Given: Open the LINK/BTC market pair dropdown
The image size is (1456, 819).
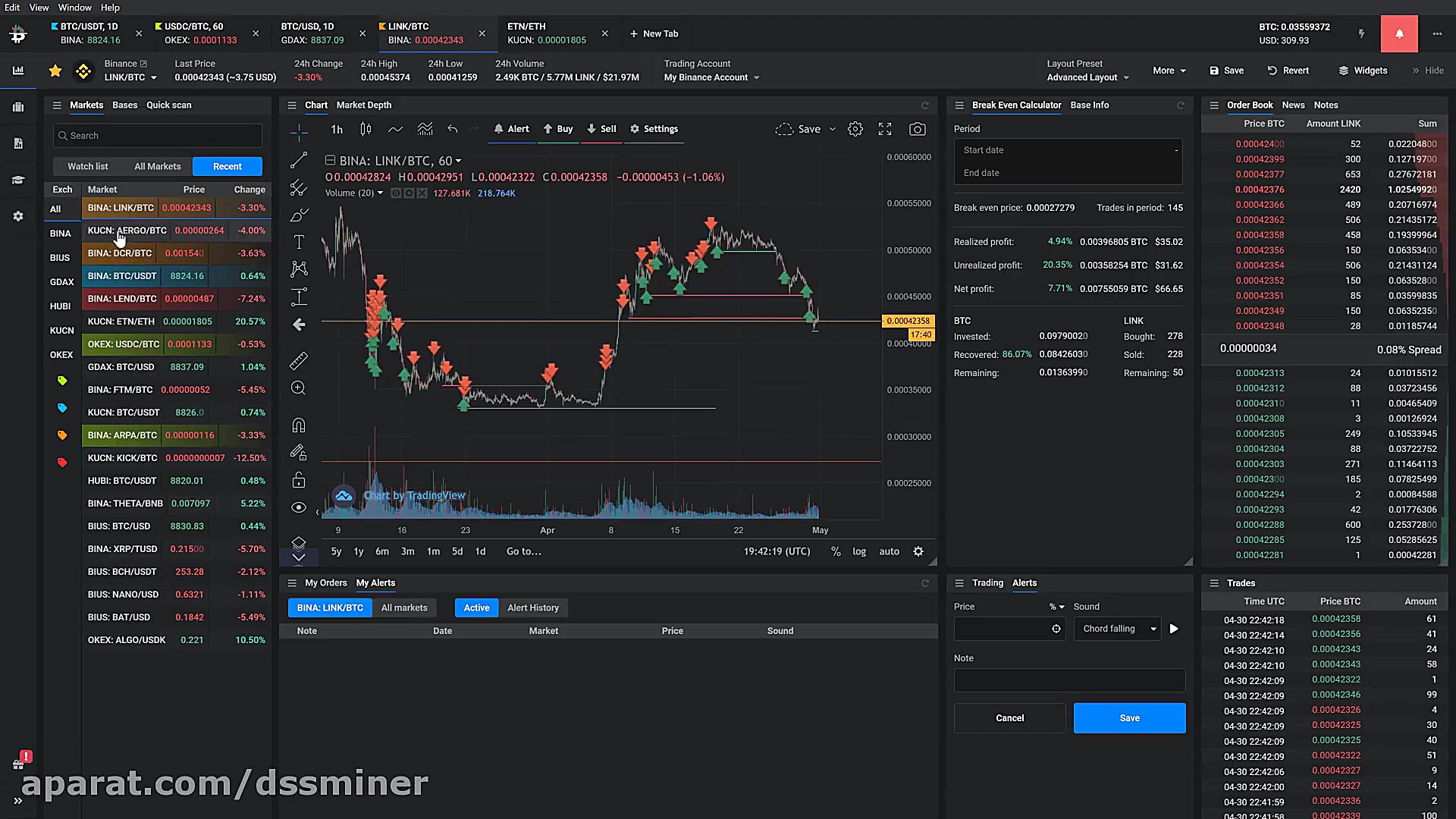Looking at the screenshot, I should click(x=130, y=77).
